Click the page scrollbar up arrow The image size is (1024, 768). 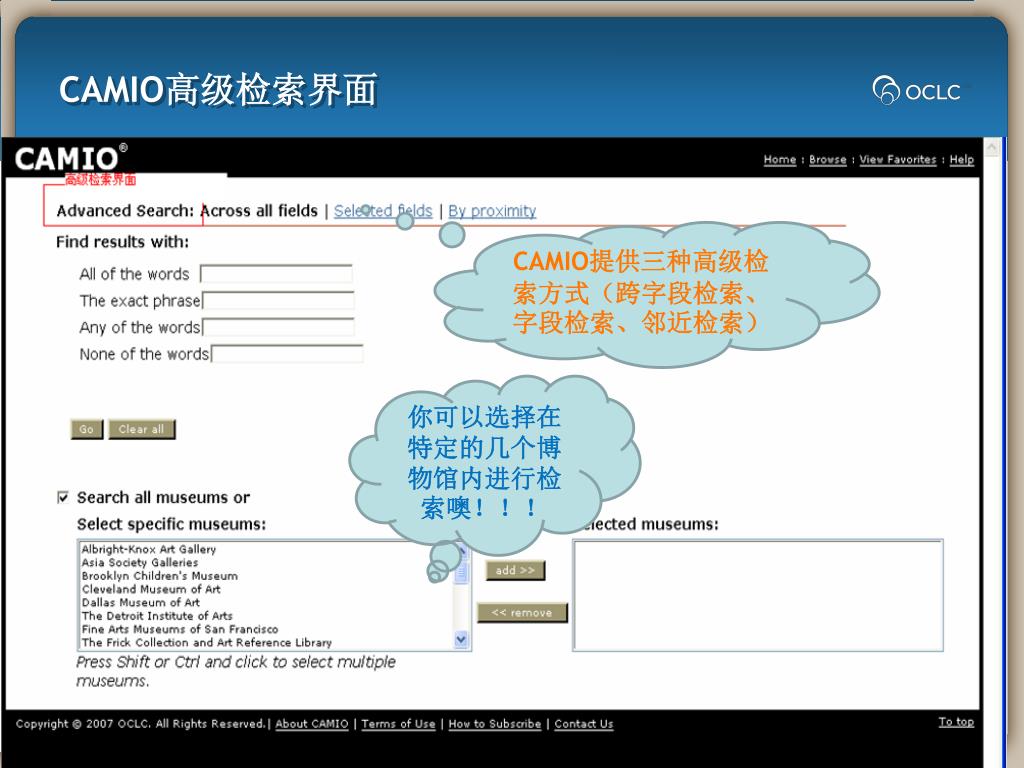[992, 147]
